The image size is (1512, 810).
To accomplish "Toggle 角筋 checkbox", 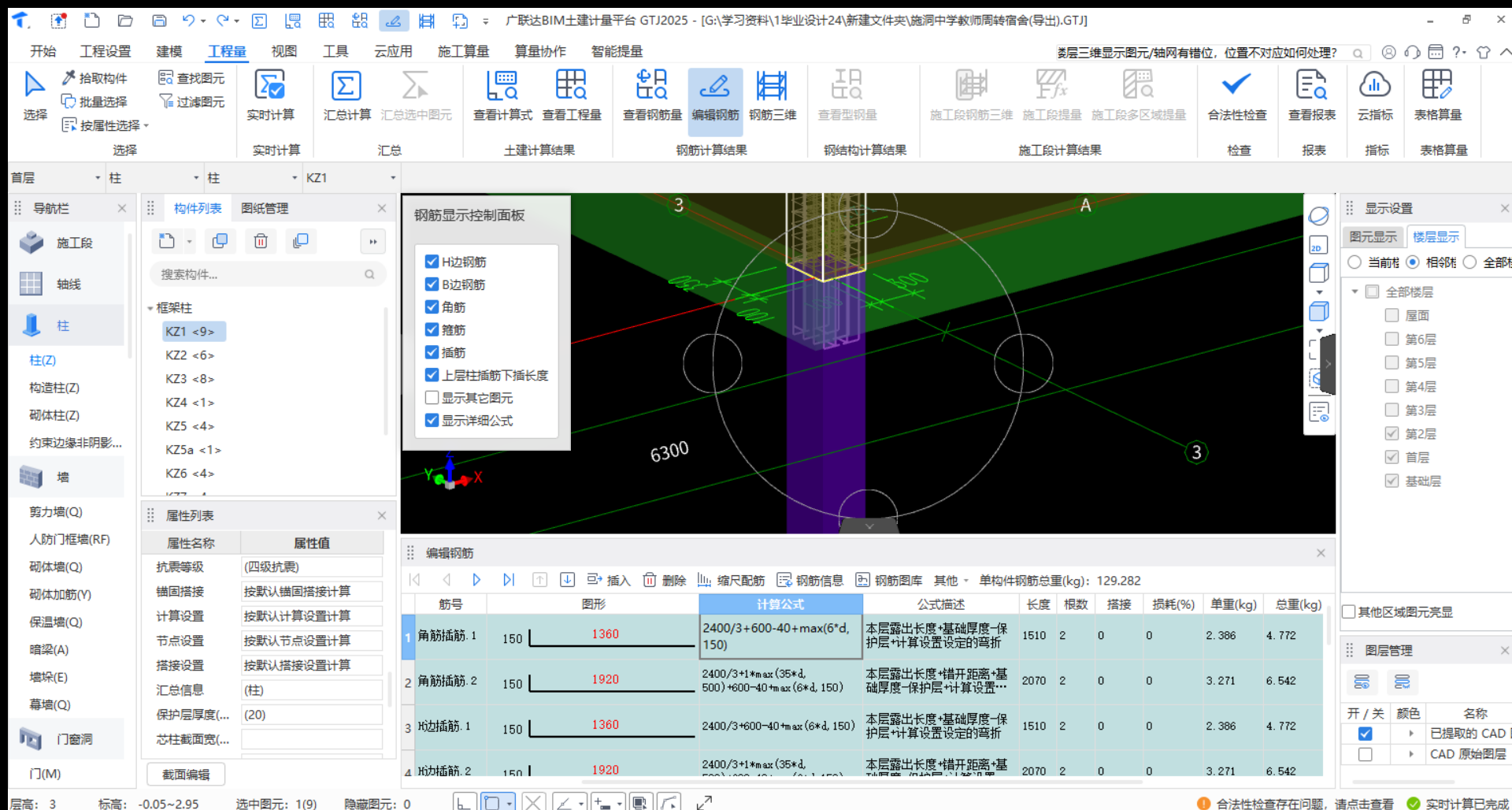I will (x=432, y=307).
